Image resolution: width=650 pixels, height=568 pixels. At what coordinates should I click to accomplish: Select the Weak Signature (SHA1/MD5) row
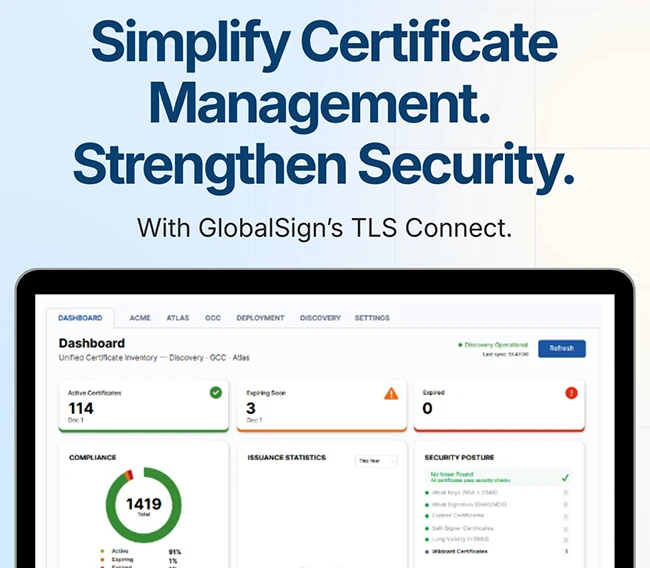[x=497, y=505]
